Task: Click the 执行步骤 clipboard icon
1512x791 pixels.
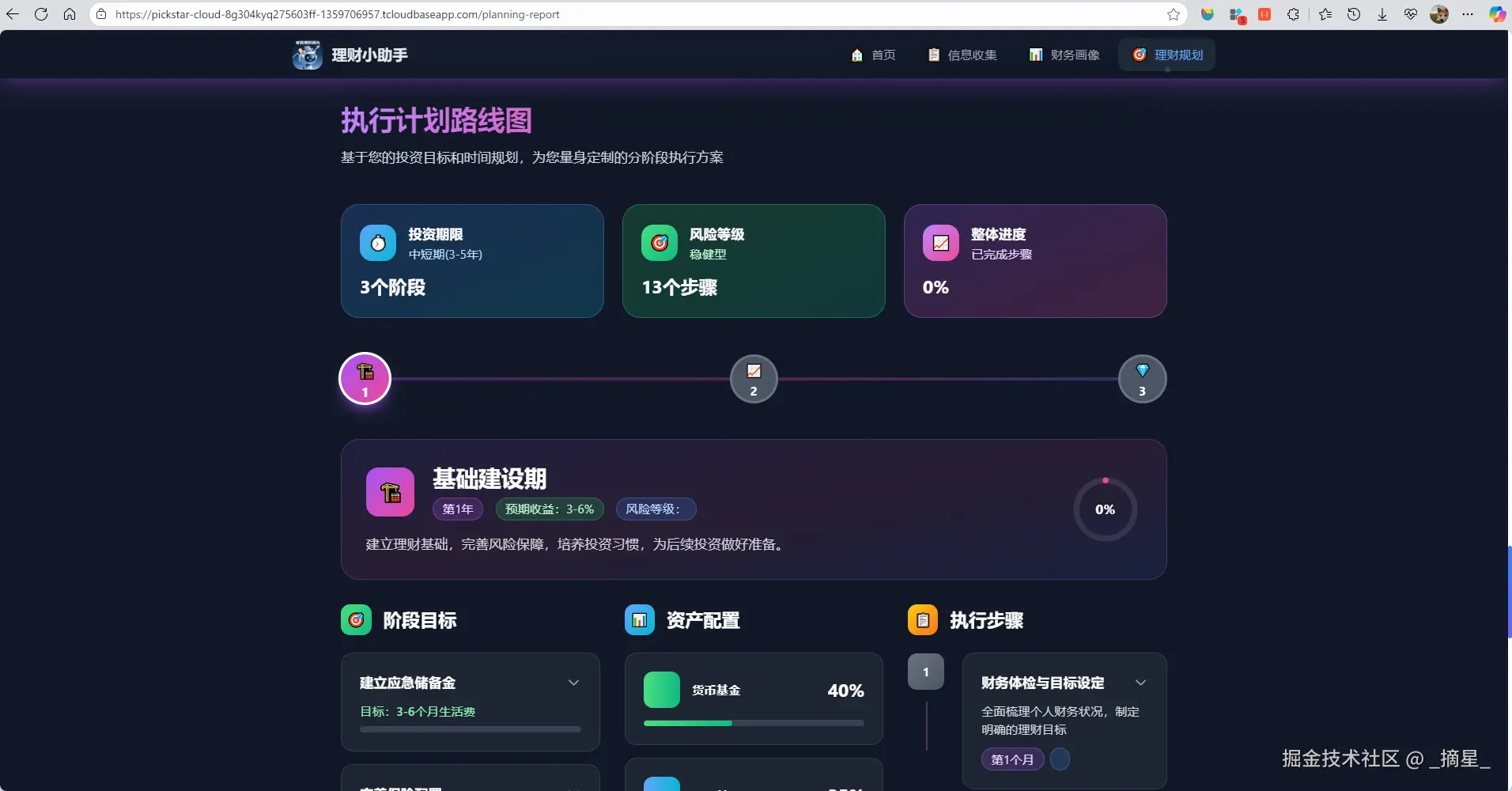Action: tap(923, 620)
